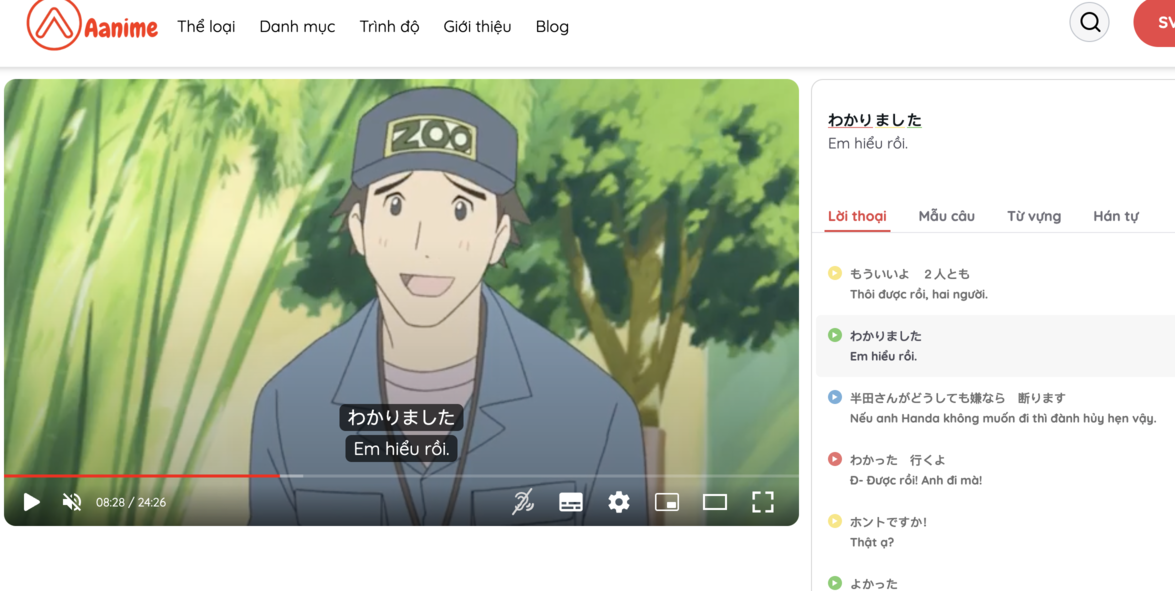Open the Danh mục menu
Viewport: 1175px width, 591px height.
point(297,27)
